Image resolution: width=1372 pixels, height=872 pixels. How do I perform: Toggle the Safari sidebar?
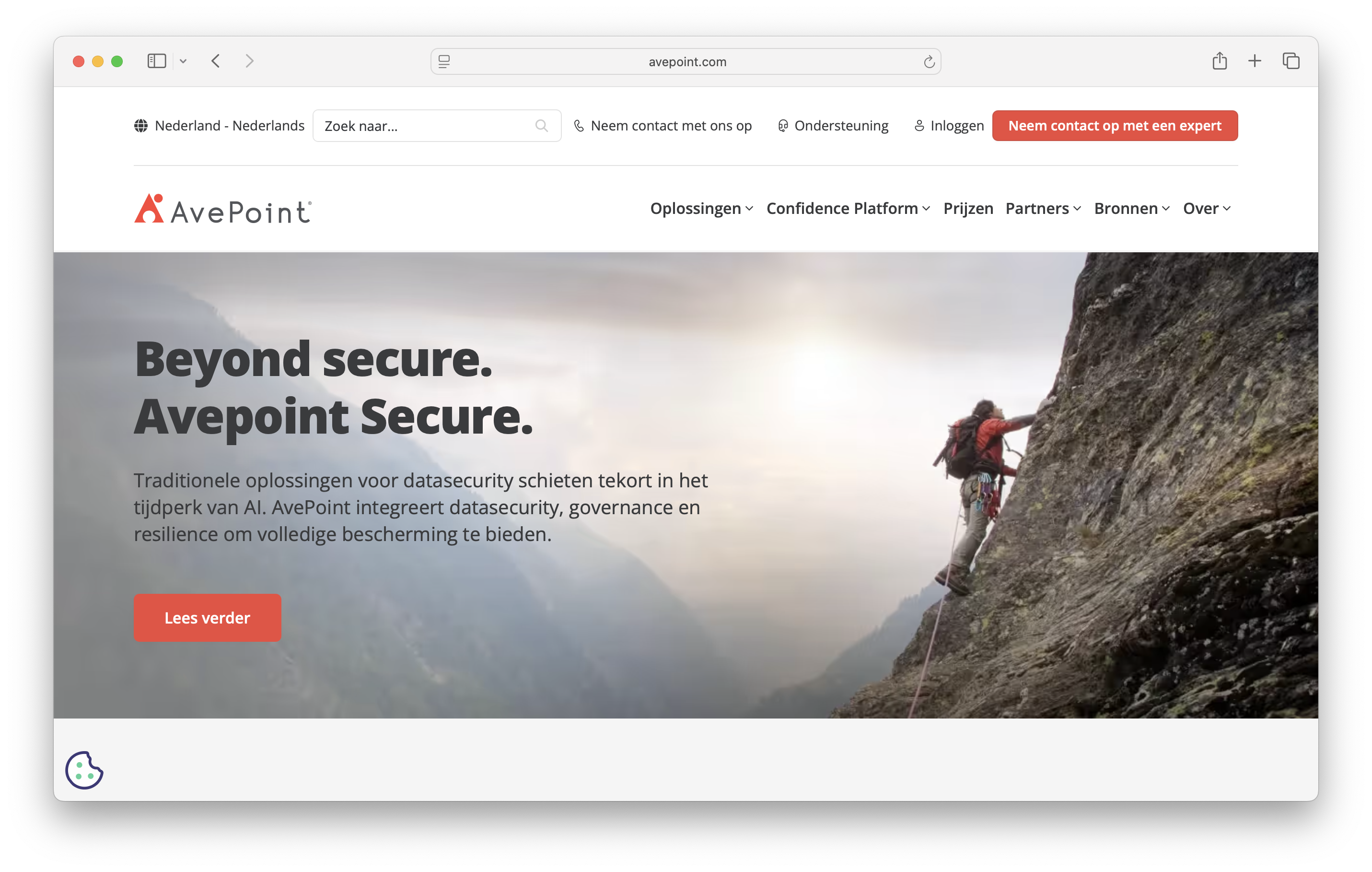(157, 61)
